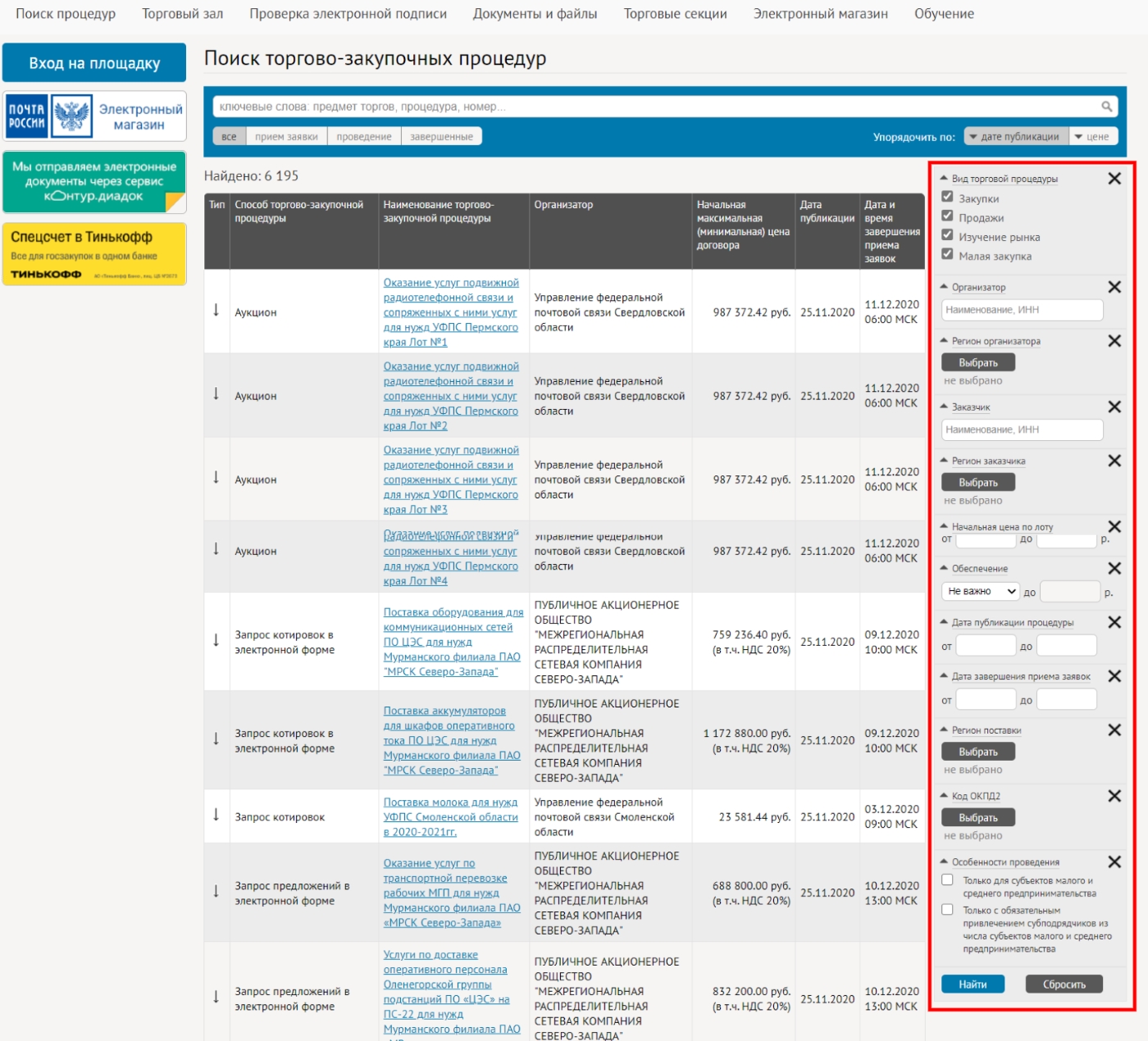
Task: Click the search magnifier icon
Action: tap(1106, 107)
